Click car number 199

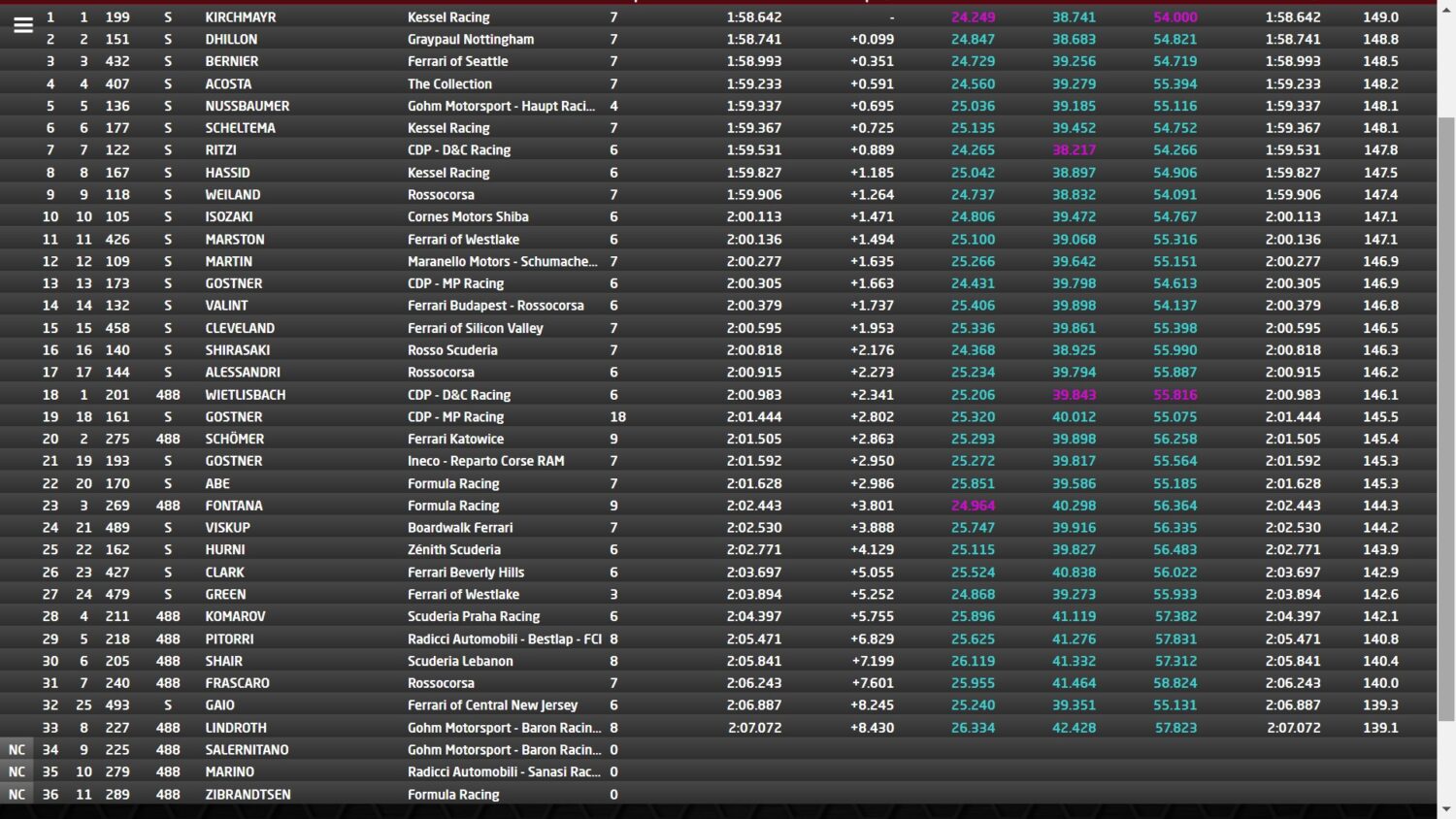point(117,17)
